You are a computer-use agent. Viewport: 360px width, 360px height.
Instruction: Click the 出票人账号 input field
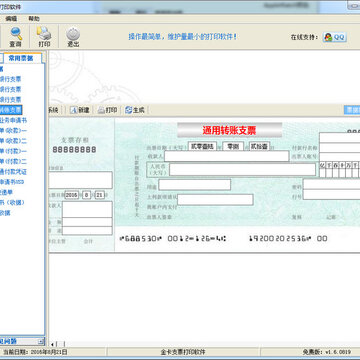coord(340,157)
